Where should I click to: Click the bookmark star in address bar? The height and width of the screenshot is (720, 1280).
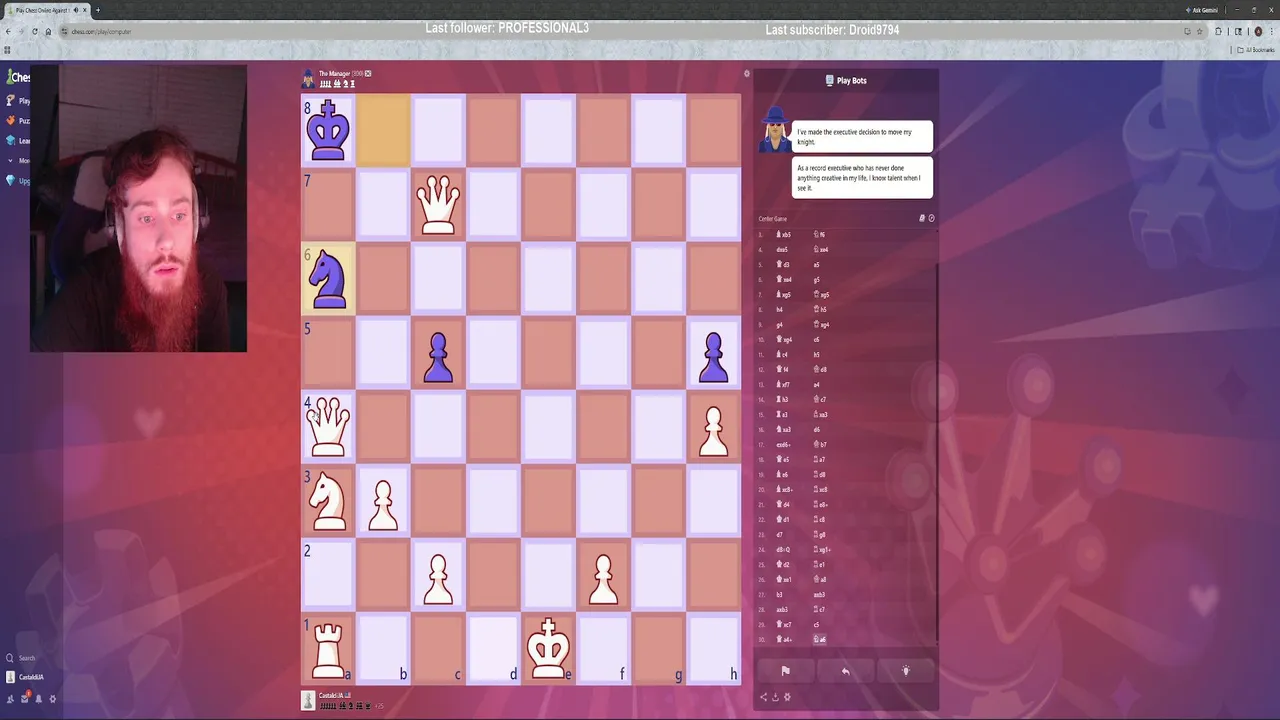point(1200,31)
